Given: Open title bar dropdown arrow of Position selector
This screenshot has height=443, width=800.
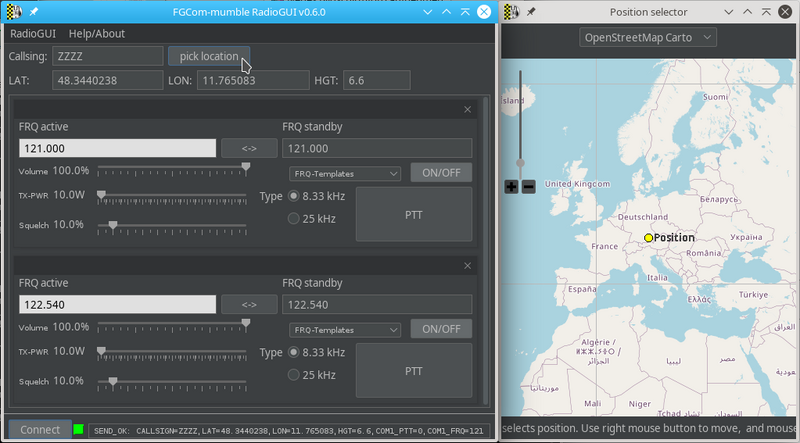Looking at the screenshot, I should (x=729, y=12).
